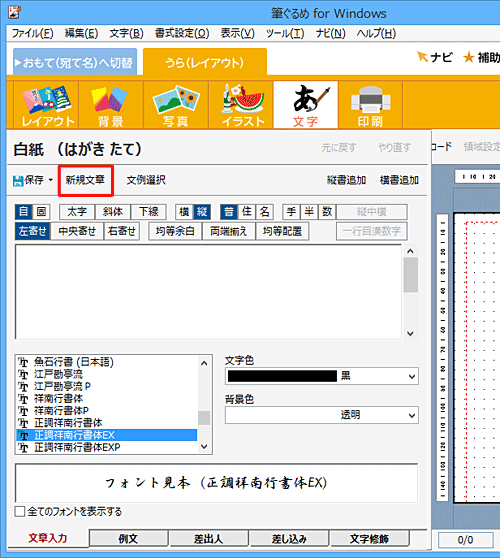Switch to the 差し込み bottom tab
Image resolution: width=500 pixels, height=558 pixels.
pyautogui.click(x=289, y=538)
